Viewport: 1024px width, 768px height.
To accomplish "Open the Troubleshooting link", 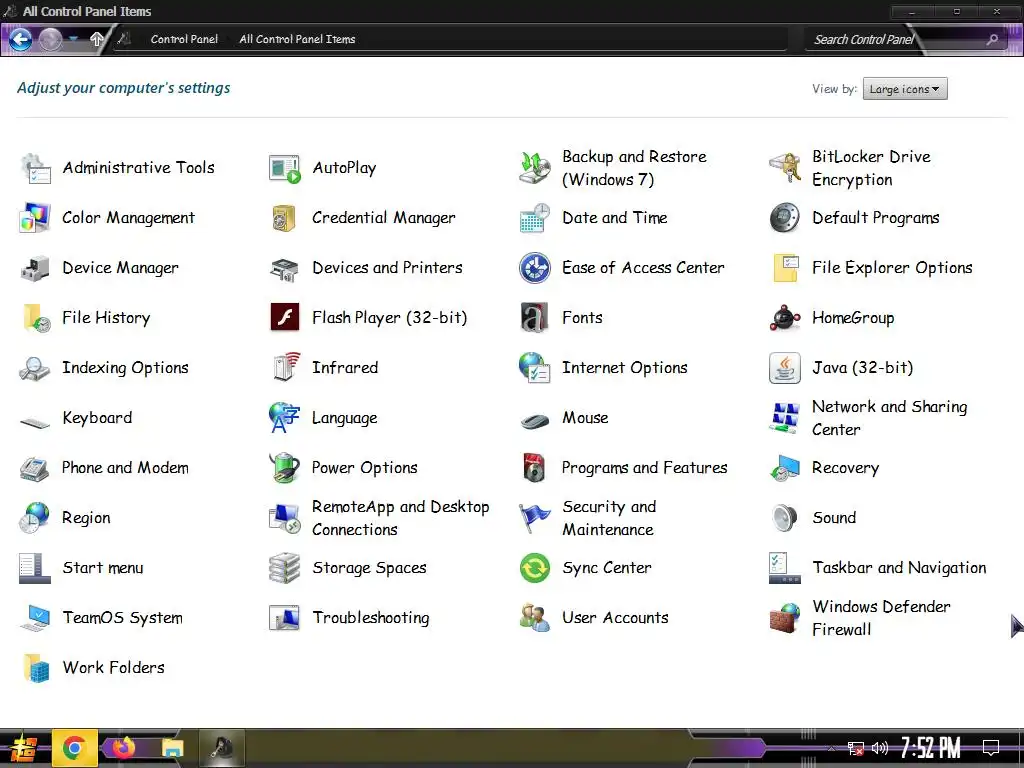I will [370, 618].
